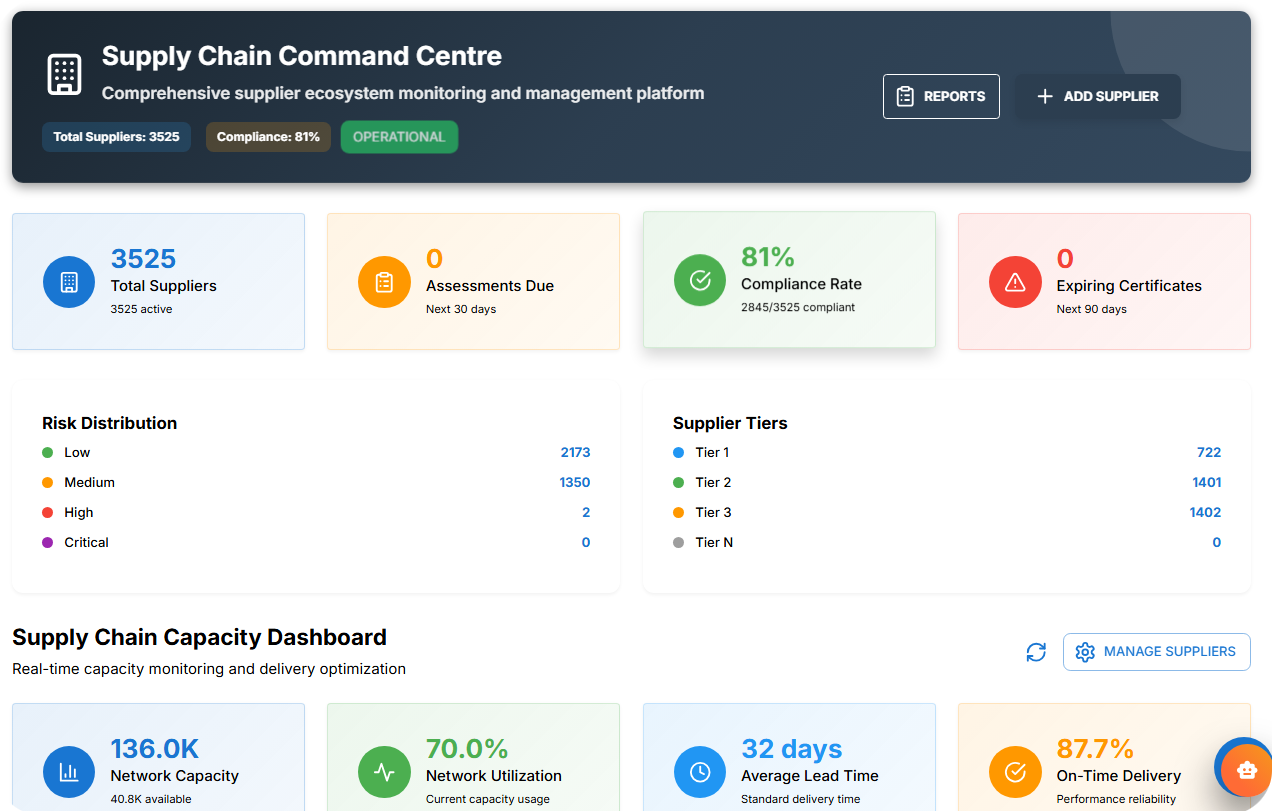Click the gear icon in Manage Suppliers
The image size is (1274, 811).
[x=1085, y=652]
